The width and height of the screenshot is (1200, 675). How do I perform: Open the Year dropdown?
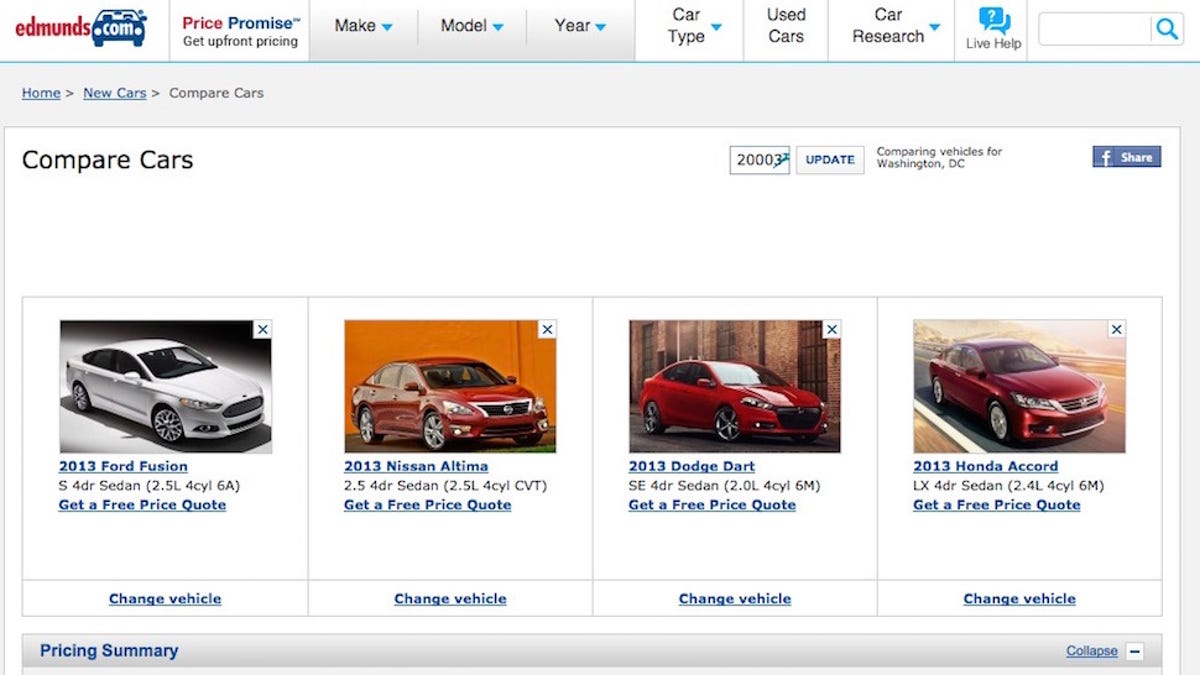coord(580,26)
